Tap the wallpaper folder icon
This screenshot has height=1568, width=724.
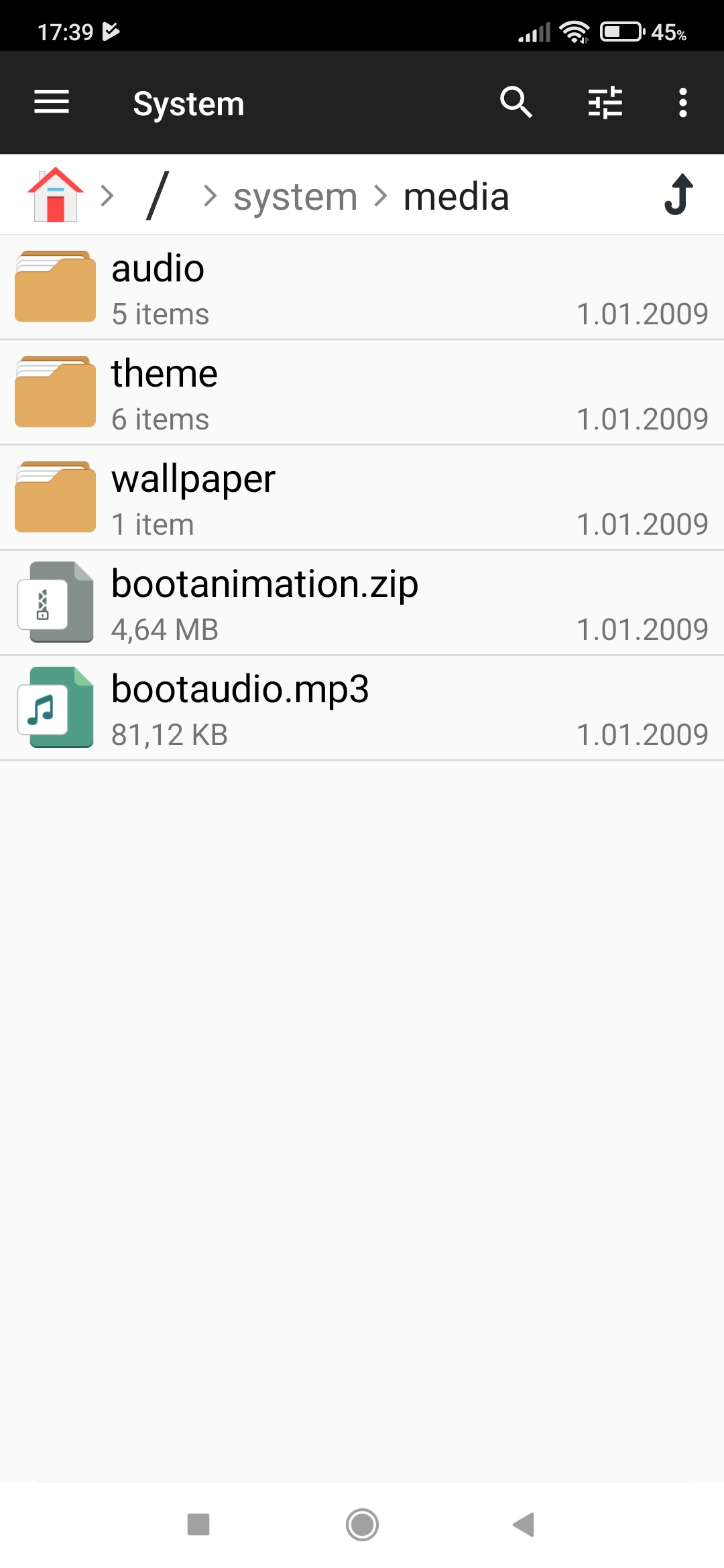pyautogui.click(x=56, y=497)
